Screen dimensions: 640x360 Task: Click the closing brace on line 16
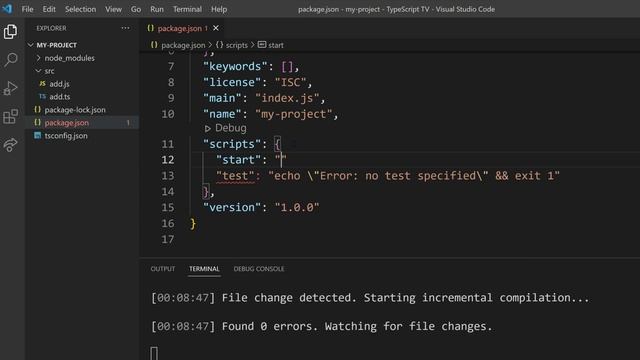[x=193, y=224]
